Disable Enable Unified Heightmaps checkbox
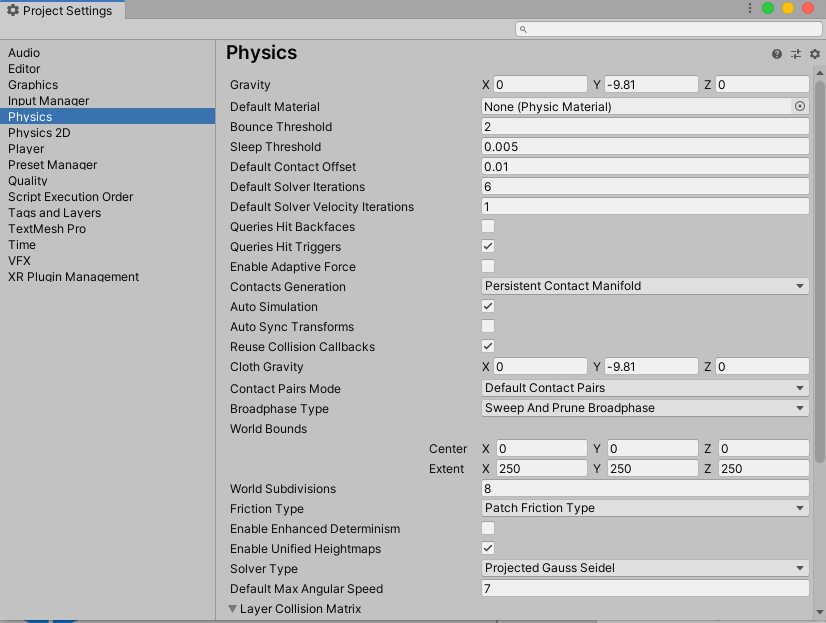826x623 pixels. click(488, 548)
